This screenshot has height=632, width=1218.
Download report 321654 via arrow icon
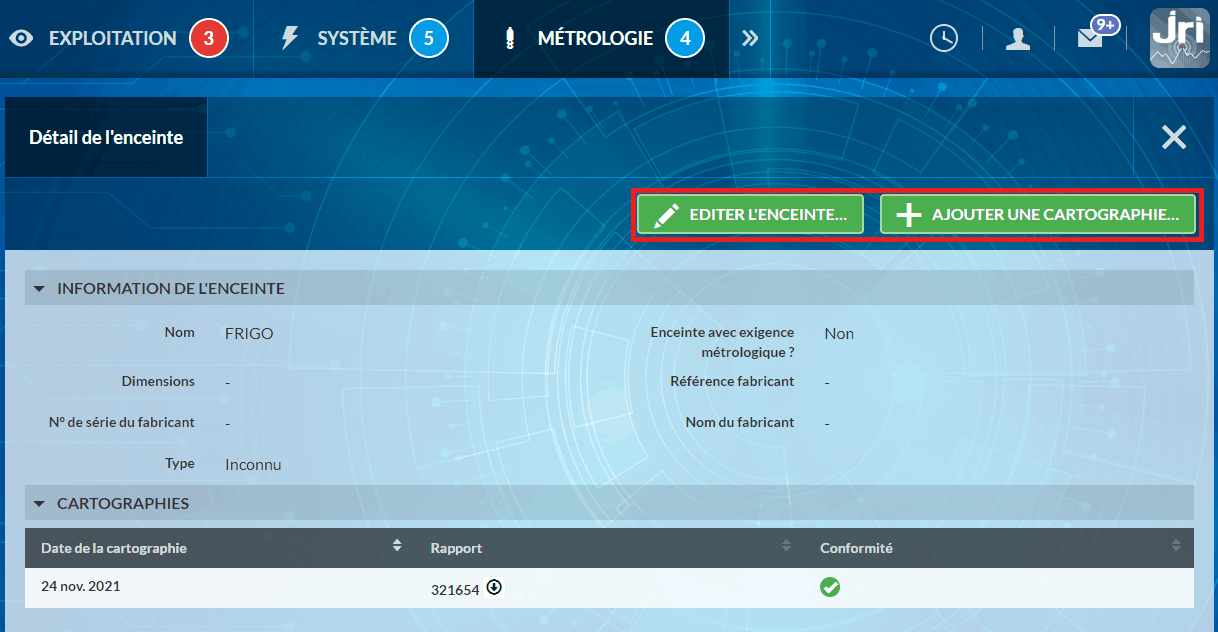click(494, 588)
